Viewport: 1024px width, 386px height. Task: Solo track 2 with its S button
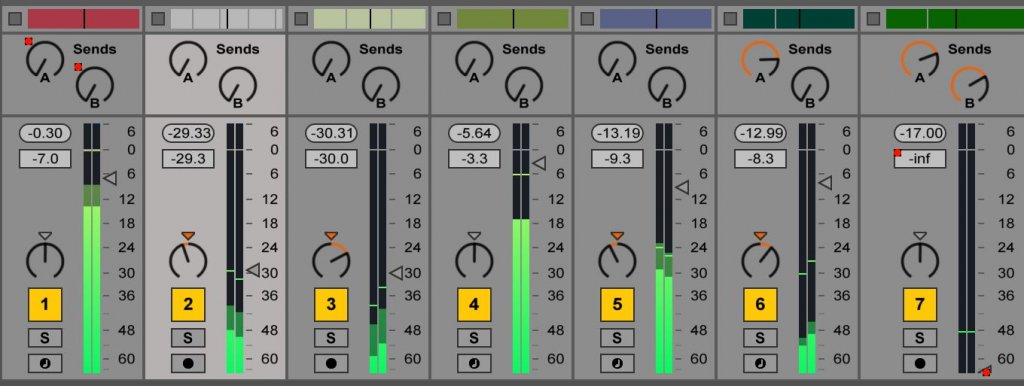[x=188, y=338]
